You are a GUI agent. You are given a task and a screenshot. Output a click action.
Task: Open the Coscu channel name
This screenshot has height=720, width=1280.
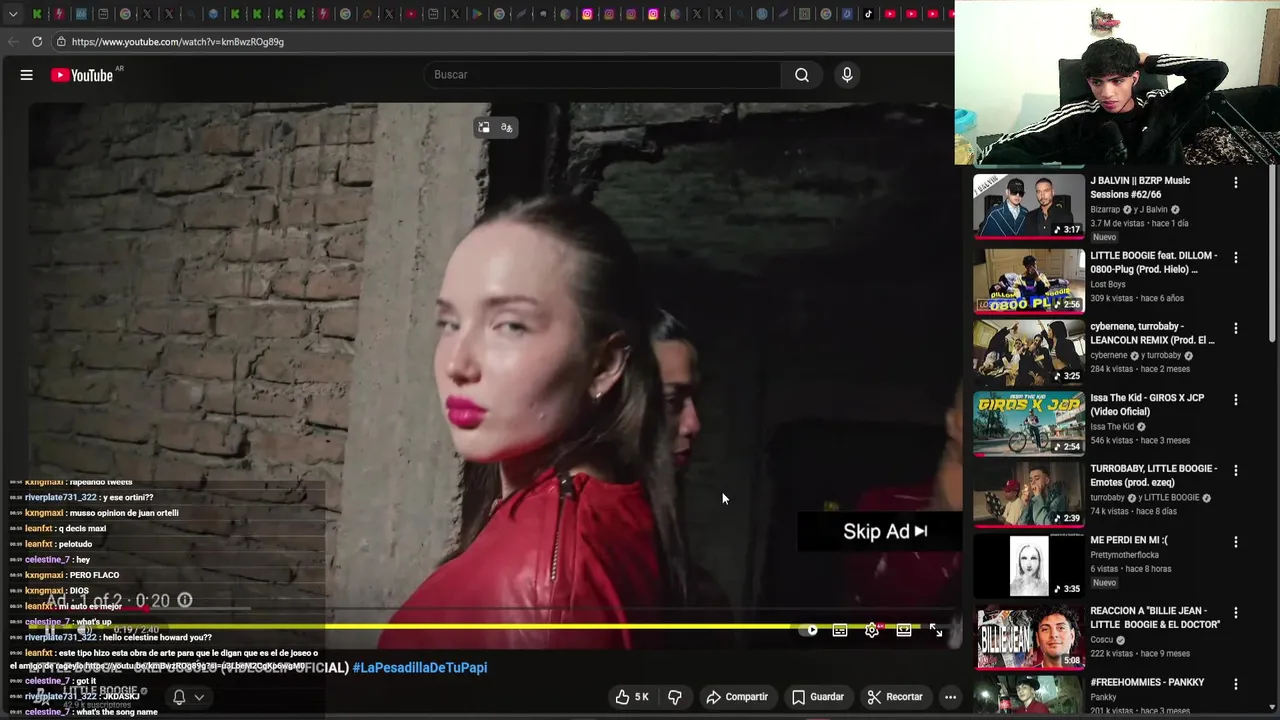click(1101, 640)
